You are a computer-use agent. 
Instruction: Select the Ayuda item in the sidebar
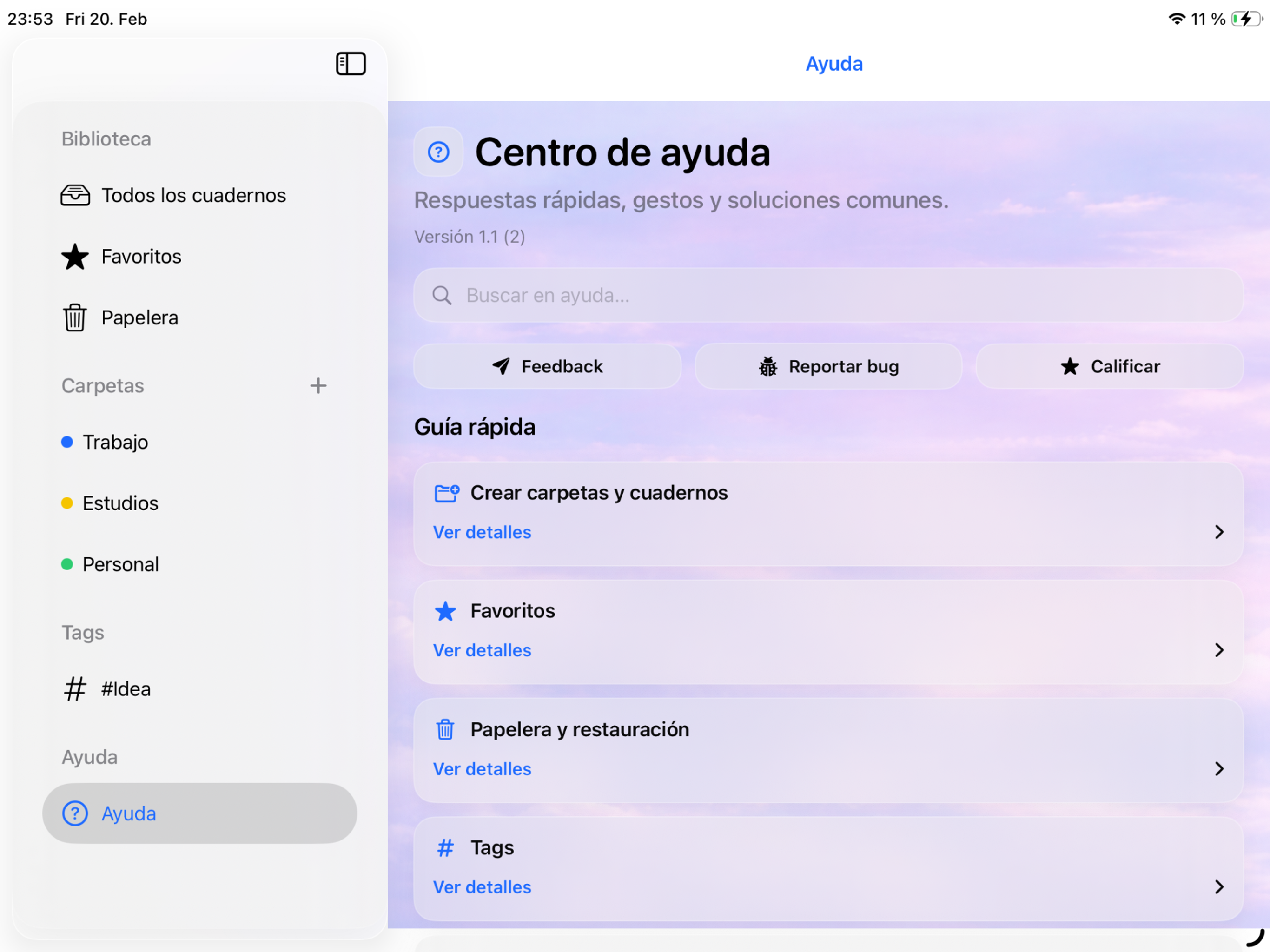coord(200,813)
